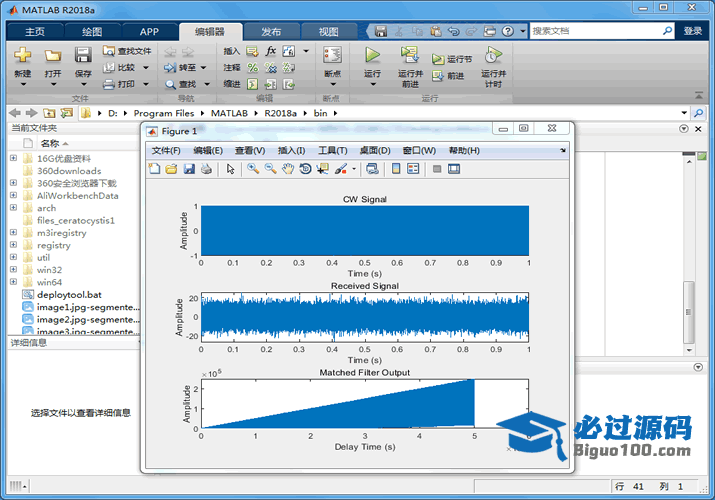Click Save Figure icon in Figure 1

click(x=189, y=169)
